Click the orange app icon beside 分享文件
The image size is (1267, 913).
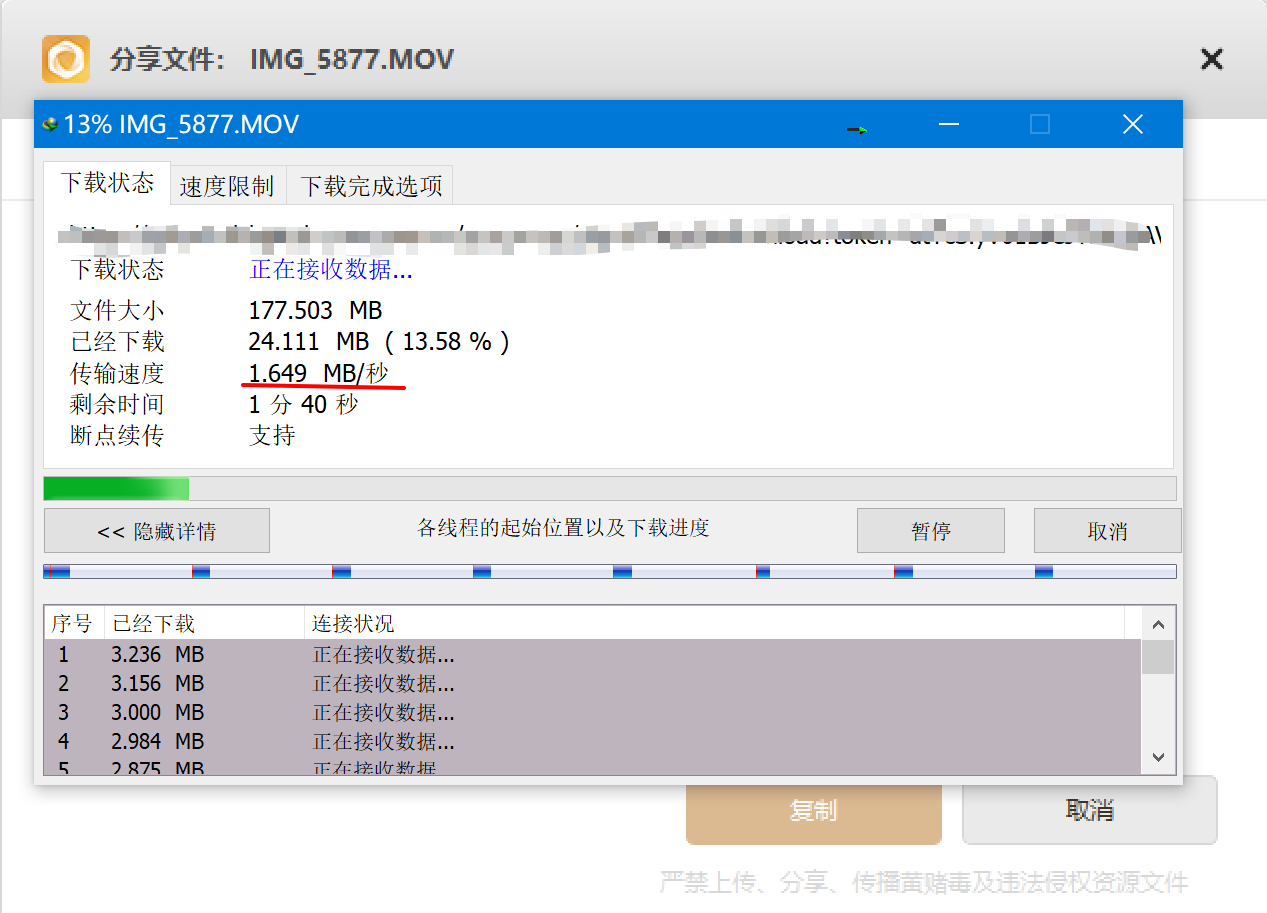pyautogui.click(x=66, y=59)
